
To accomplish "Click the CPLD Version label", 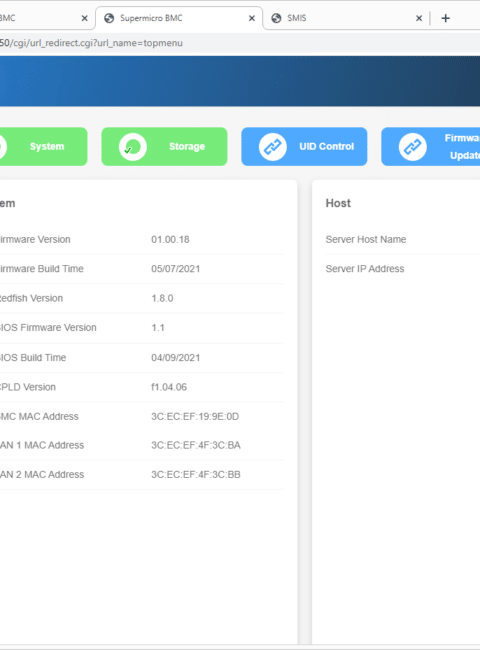I will (x=28, y=387).
